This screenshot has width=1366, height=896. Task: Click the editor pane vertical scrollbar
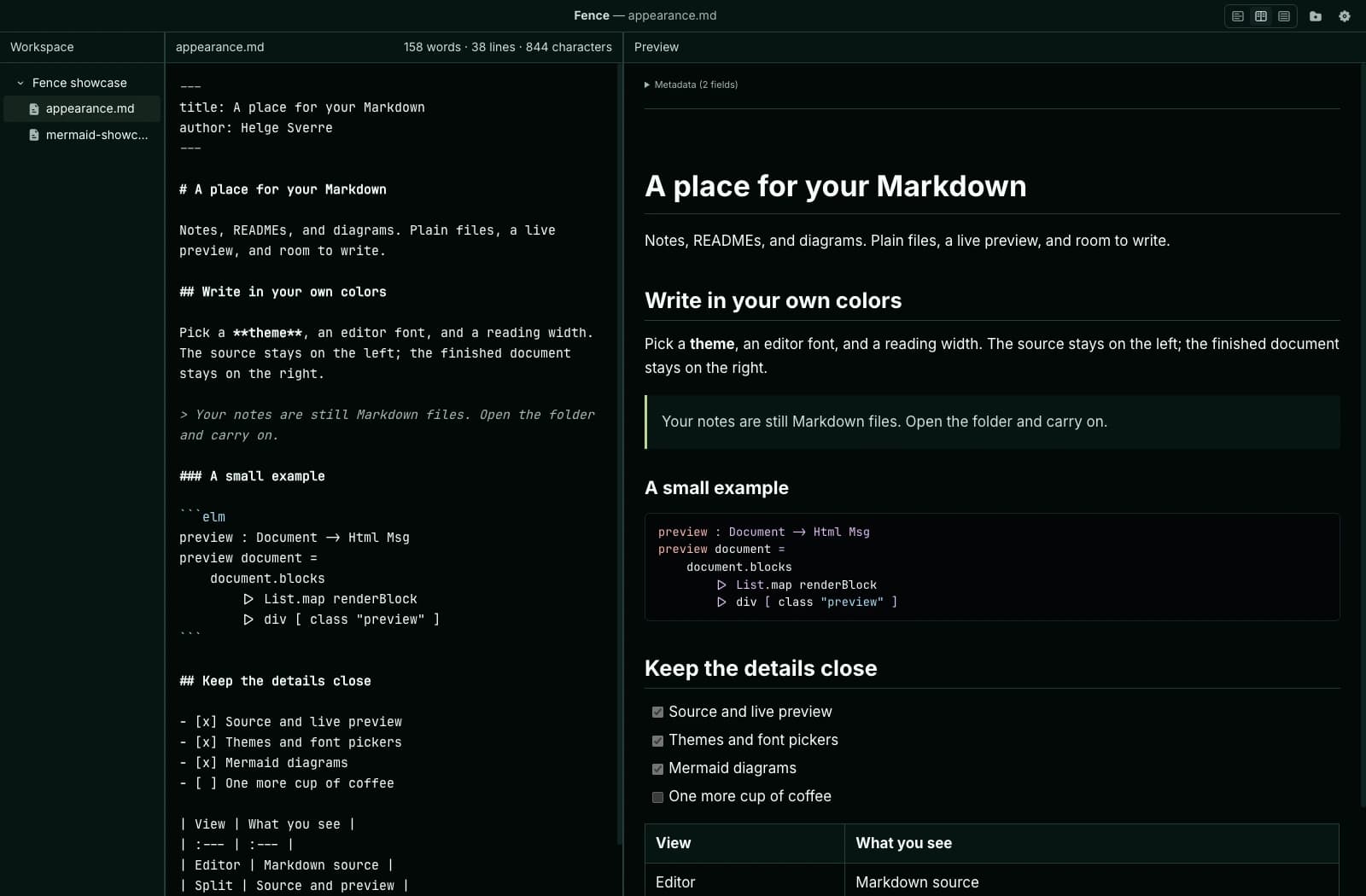tap(620, 454)
